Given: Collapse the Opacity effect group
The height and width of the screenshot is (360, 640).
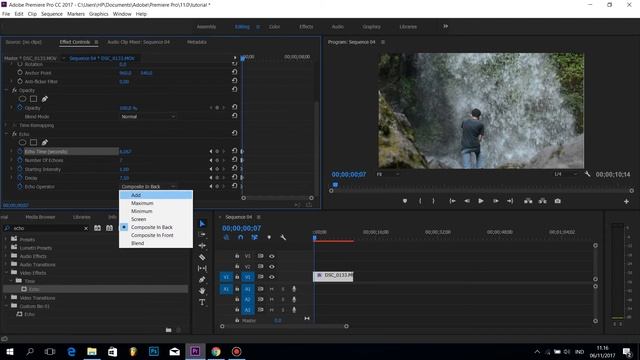Looking at the screenshot, I should pos(7,90).
